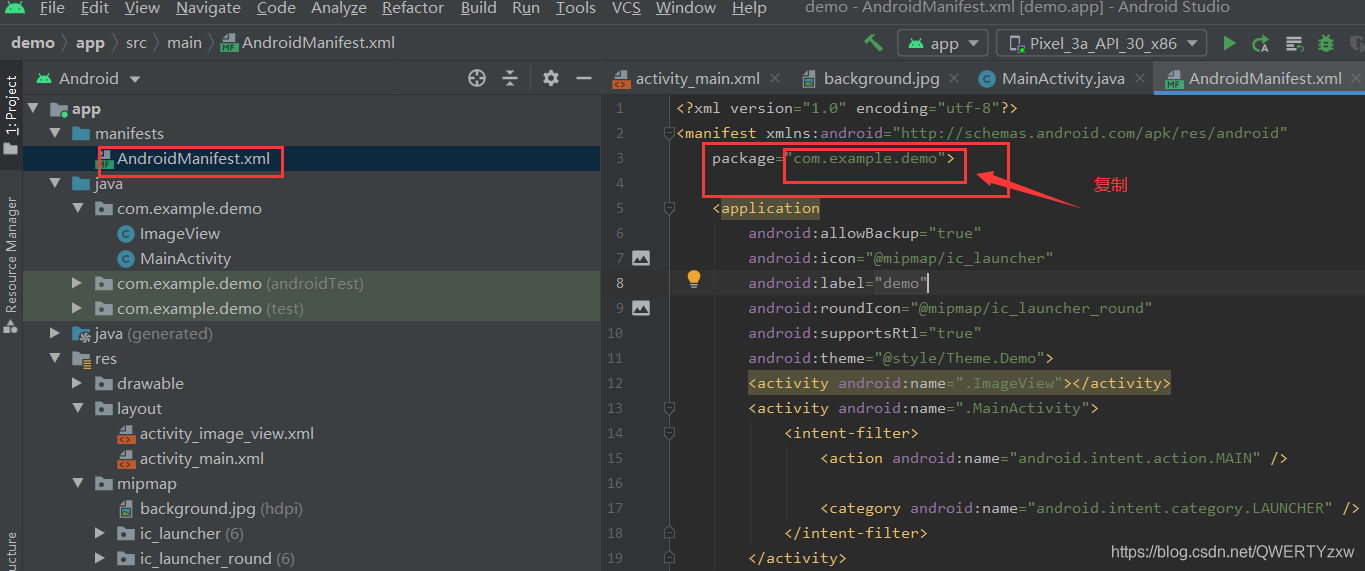Collapse all with the project panel icon
This screenshot has height=571, width=1365.
[510, 78]
